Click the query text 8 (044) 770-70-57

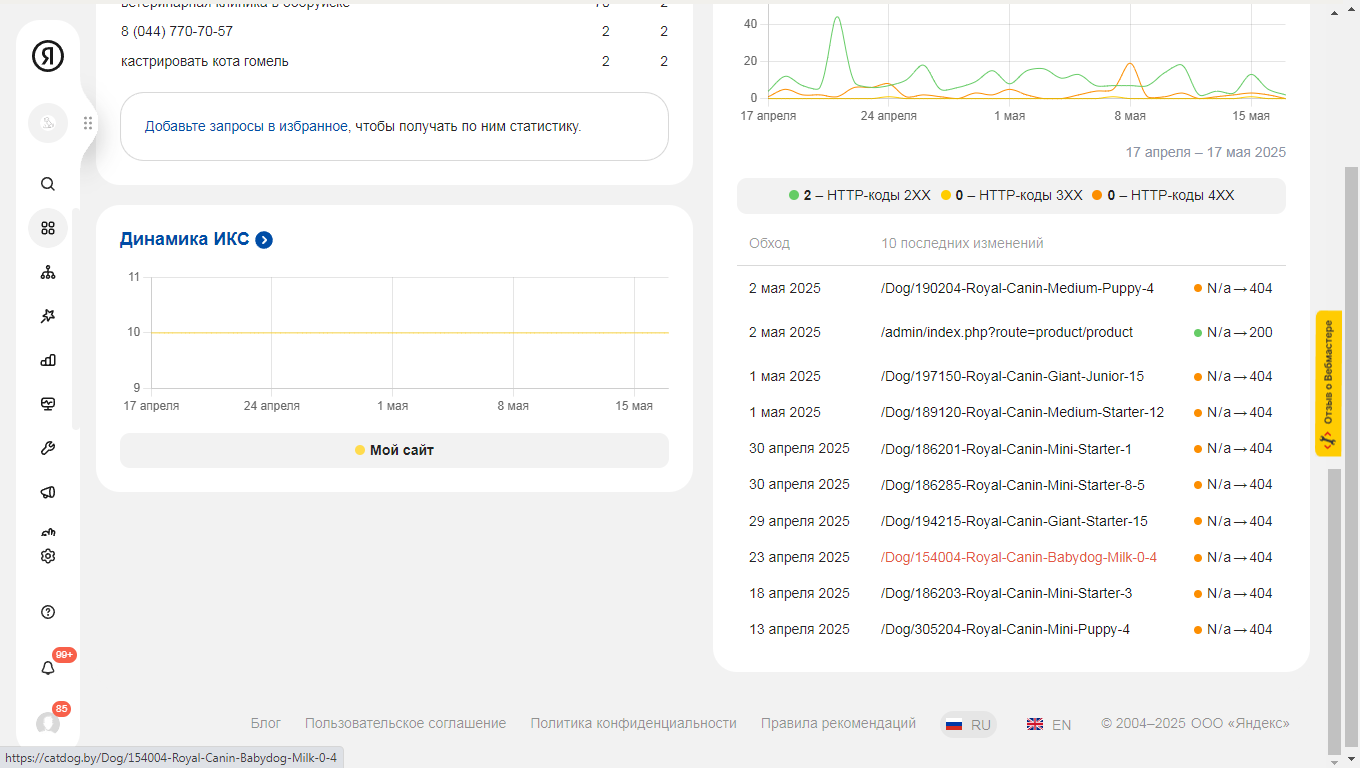tap(177, 31)
